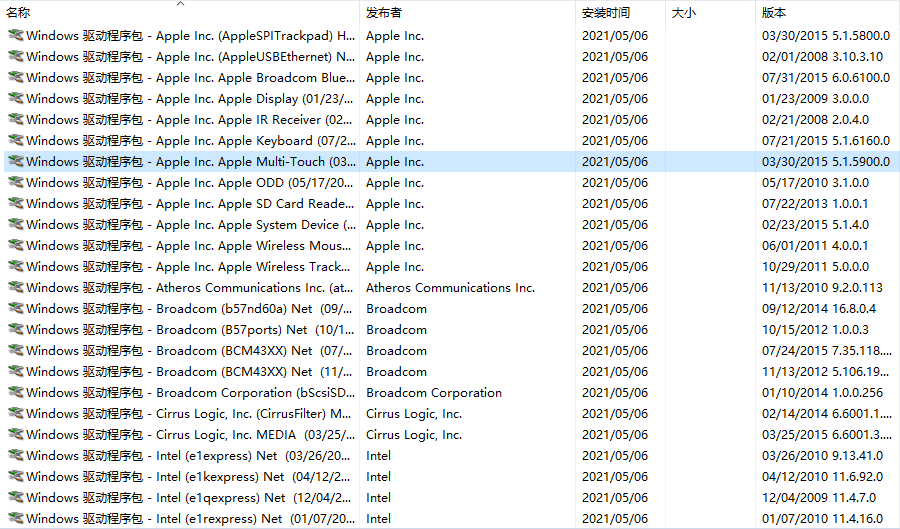Click the Apple System Device driver icon

pos(16,224)
